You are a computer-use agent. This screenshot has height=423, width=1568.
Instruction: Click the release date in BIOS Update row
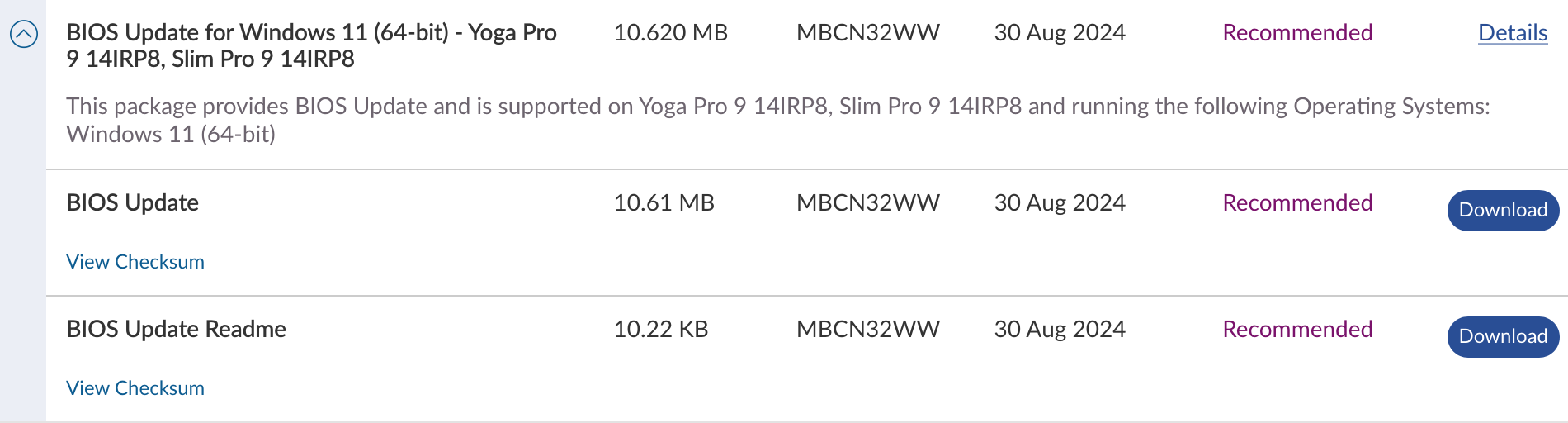click(1060, 203)
